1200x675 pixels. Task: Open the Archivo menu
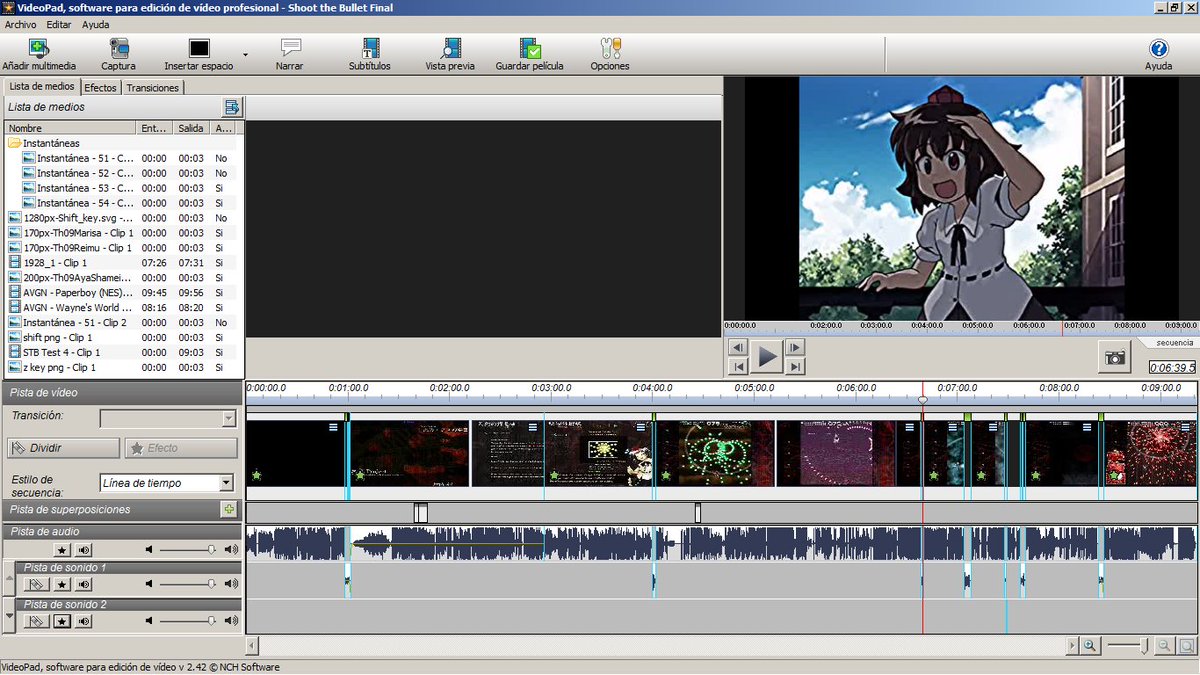20,24
